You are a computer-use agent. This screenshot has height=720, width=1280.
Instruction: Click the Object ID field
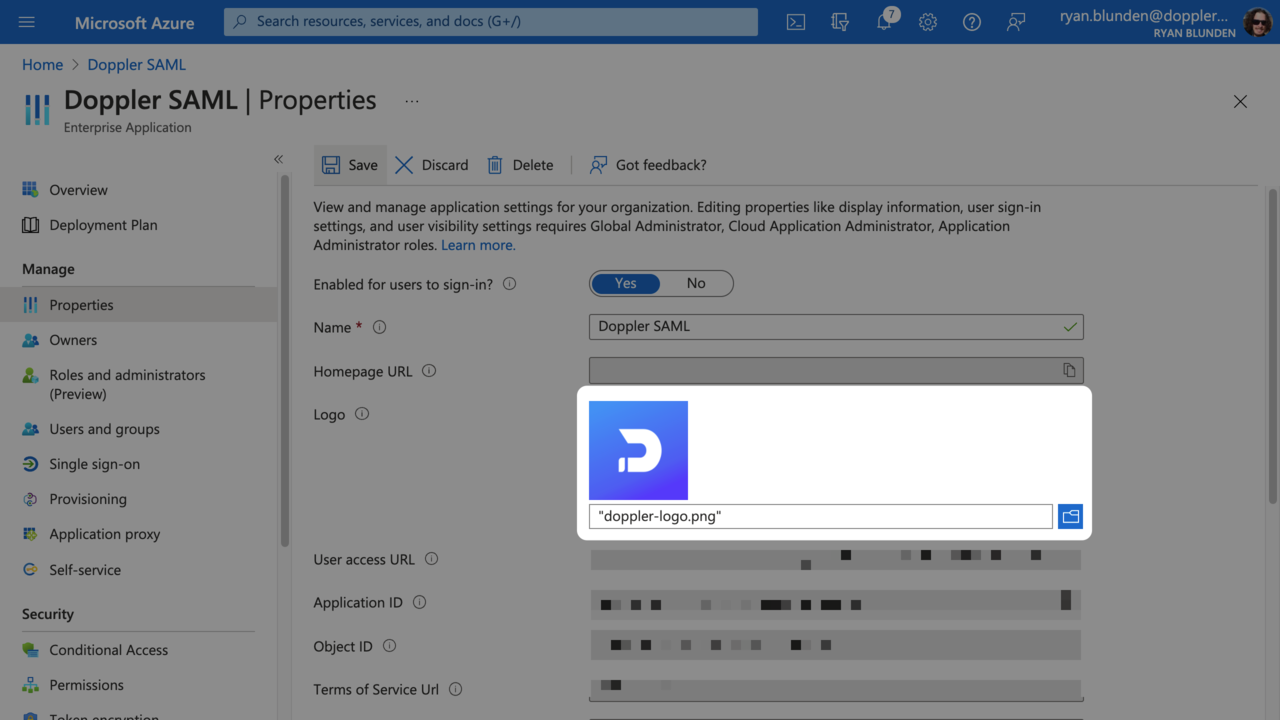coord(836,645)
